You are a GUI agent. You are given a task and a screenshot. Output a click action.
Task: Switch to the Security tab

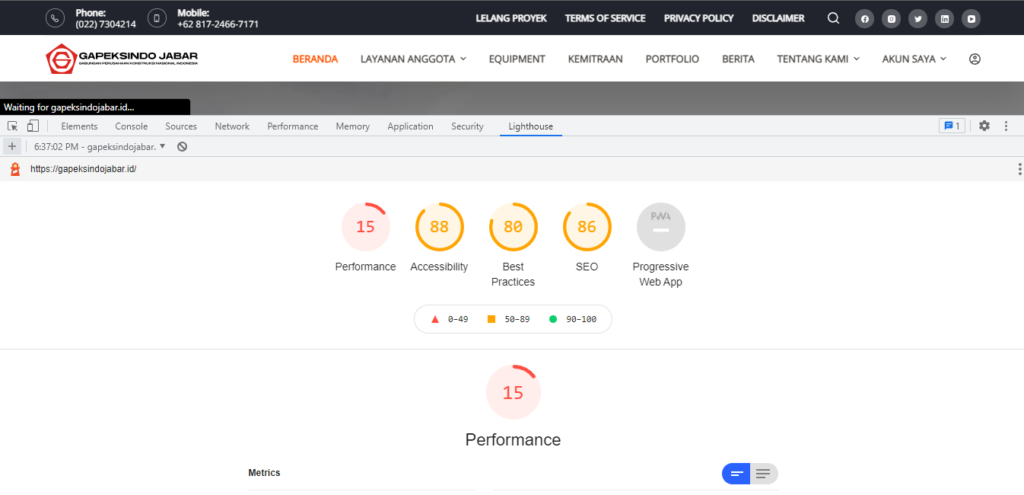(467, 127)
